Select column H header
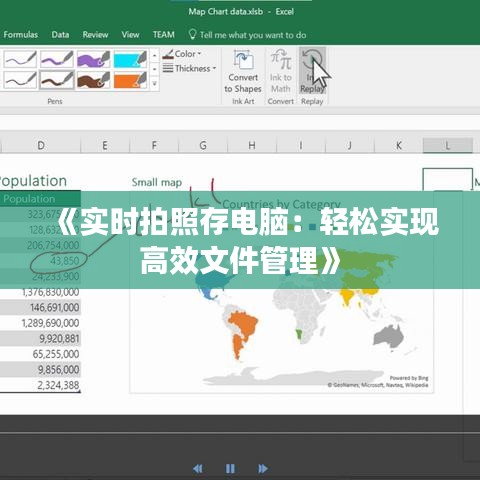This screenshot has height=480, width=480. tap(252, 145)
